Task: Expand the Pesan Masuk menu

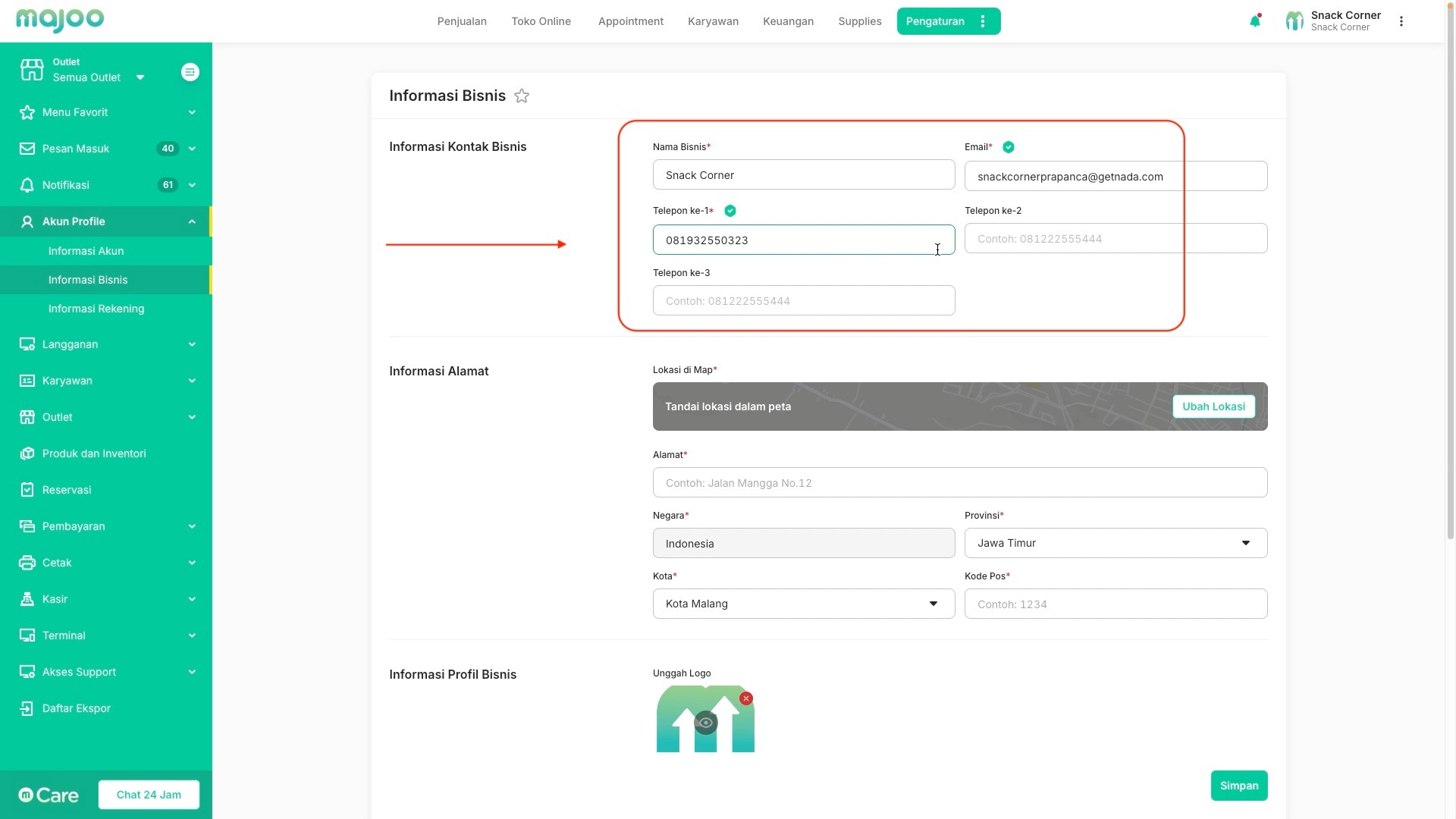Action: (x=191, y=149)
